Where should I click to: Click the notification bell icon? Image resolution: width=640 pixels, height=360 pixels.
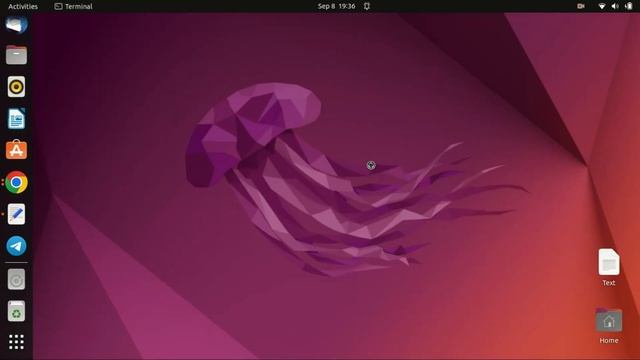[367, 6]
